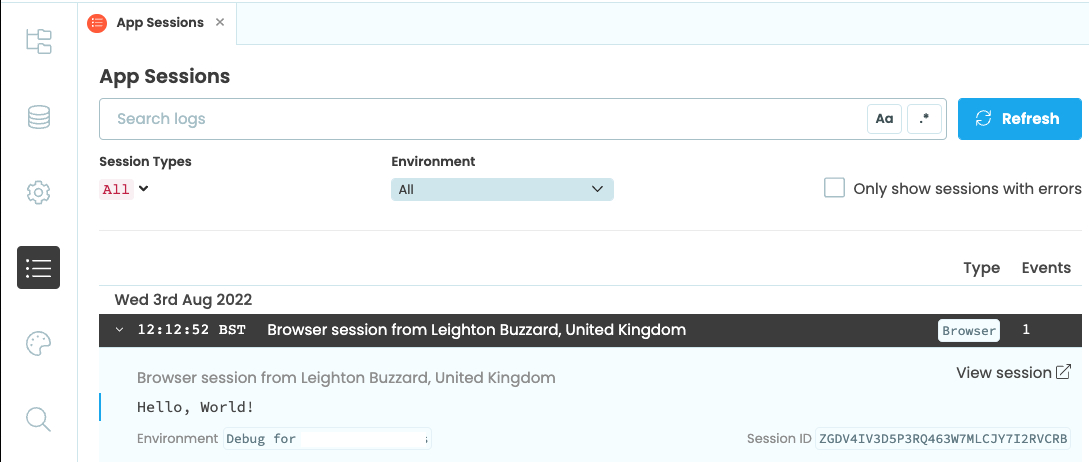Close the App Sessions tab
This screenshot has height=462, width=1089.
(x=220, y=22)
